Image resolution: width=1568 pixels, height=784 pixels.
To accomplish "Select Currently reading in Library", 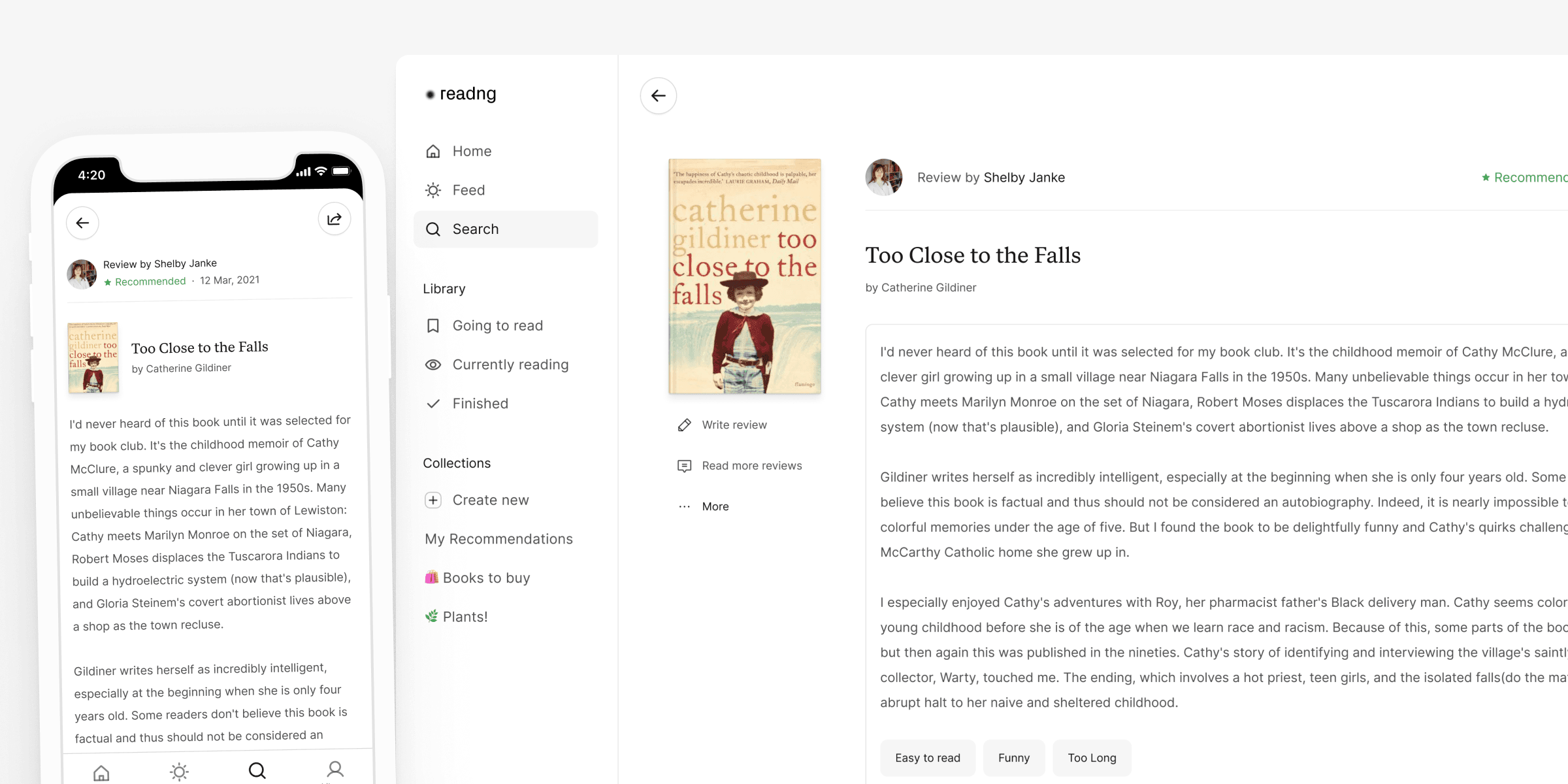I will (510, 365).
